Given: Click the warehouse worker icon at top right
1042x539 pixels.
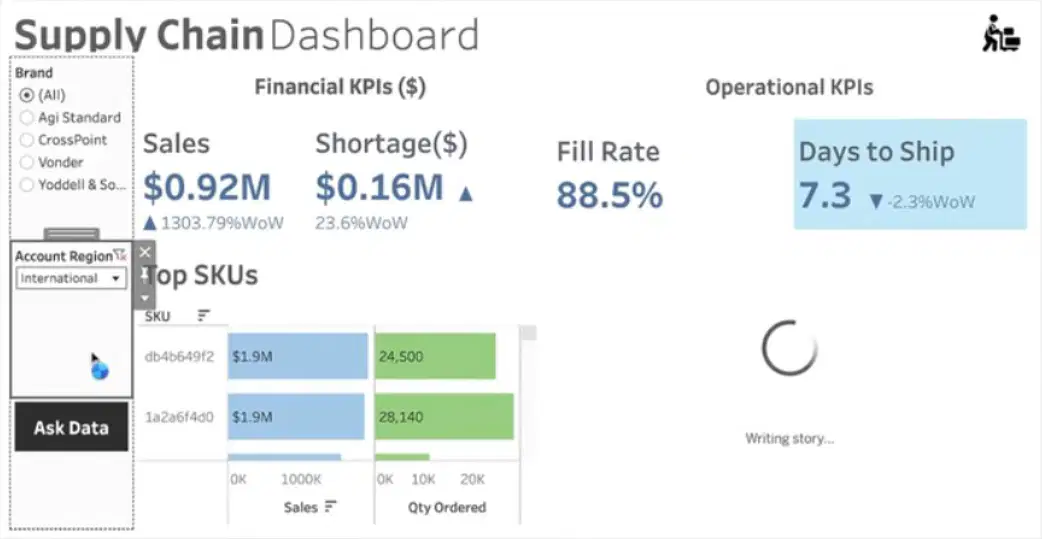Looking at the screenshot, I should coord(1001,33).
